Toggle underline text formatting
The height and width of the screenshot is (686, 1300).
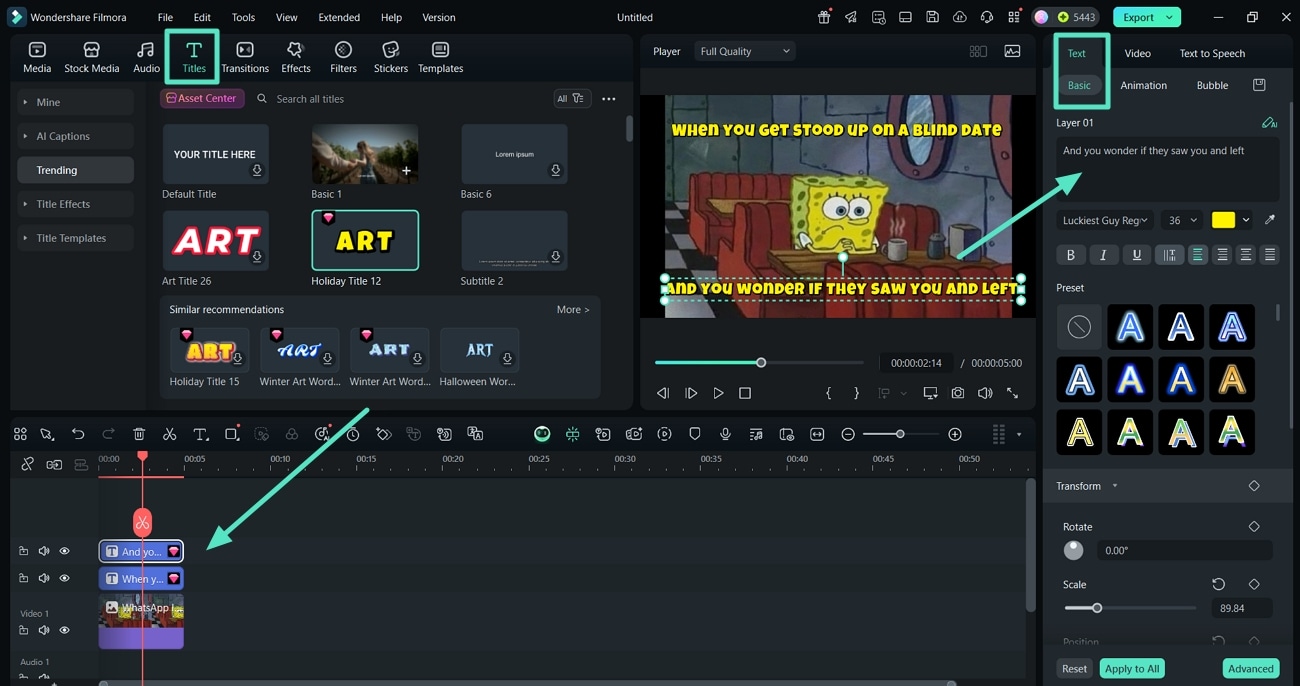1136,255
